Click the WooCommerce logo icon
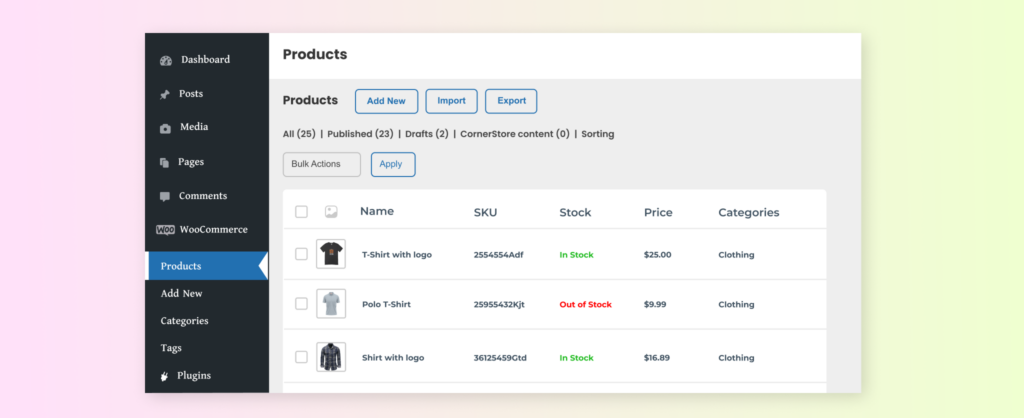The image size is (1024, 418). coord(165,230)
